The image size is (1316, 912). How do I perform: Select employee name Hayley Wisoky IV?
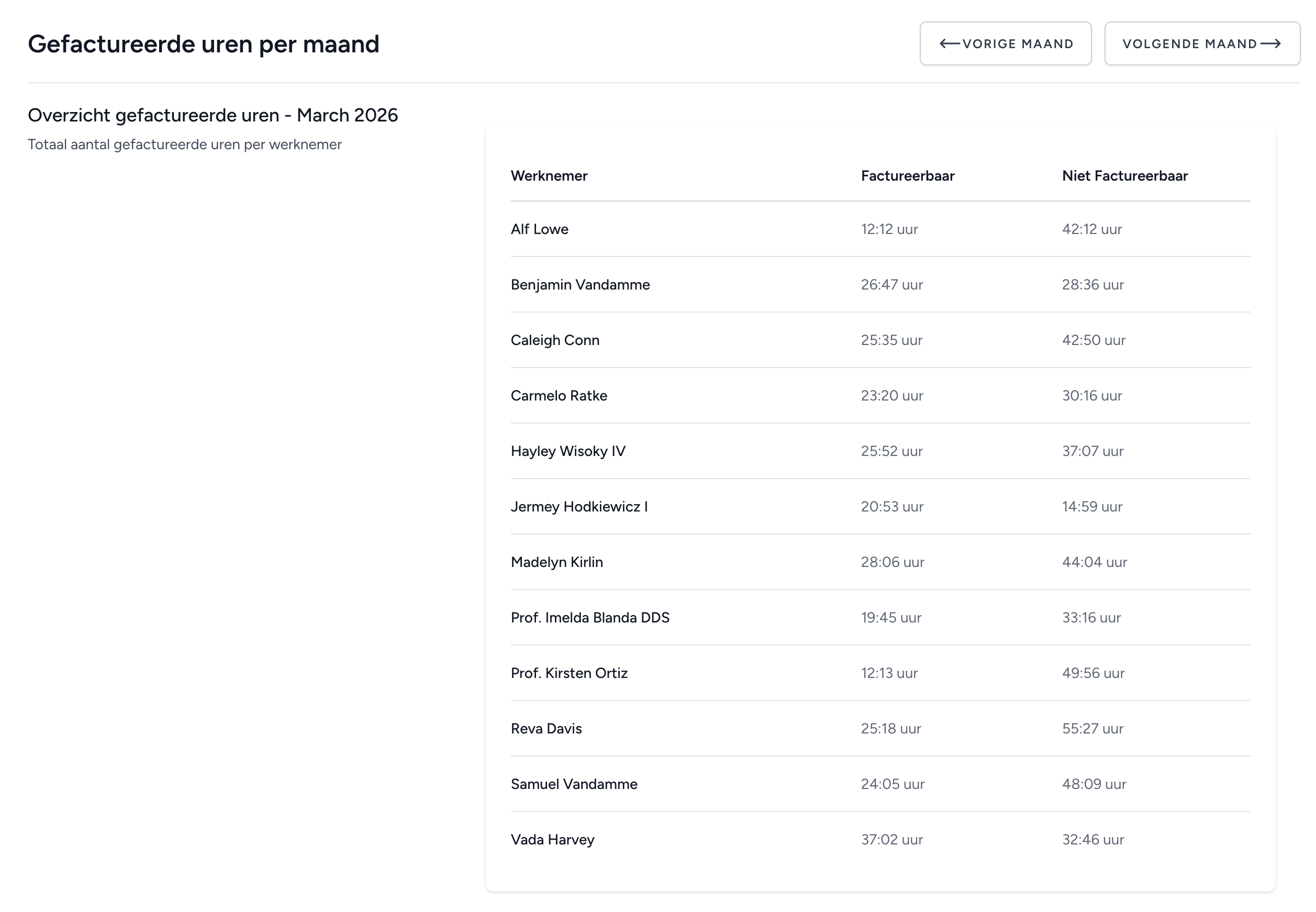pyautogui.click(x=568, y=451)
